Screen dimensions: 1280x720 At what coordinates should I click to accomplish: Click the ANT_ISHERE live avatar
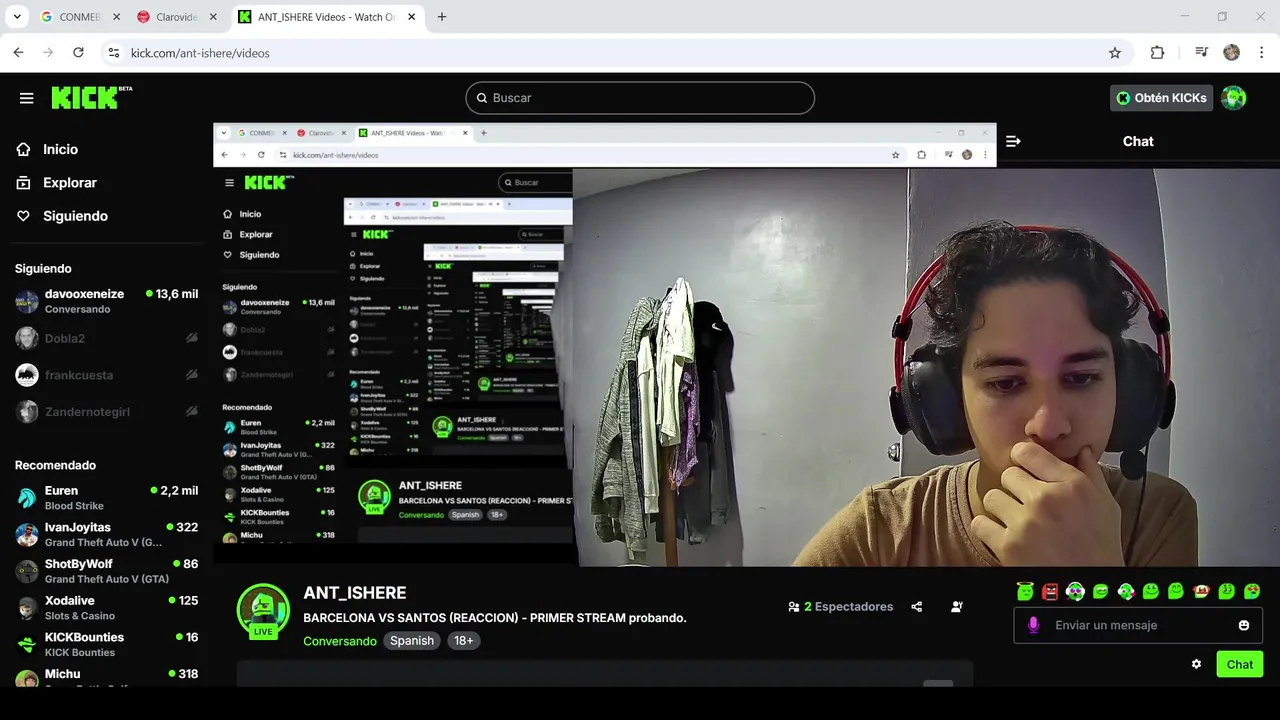tap(263, 611)
